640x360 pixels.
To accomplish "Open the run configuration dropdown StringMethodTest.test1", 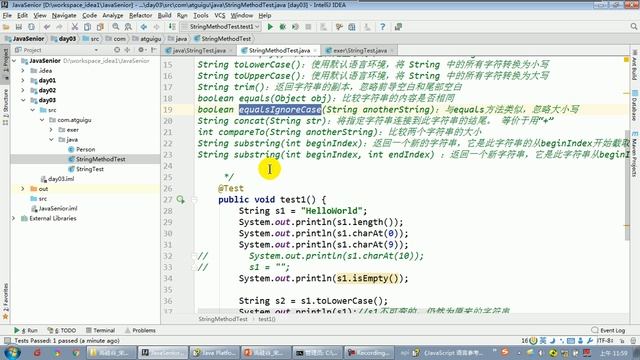I will point(220,27).
